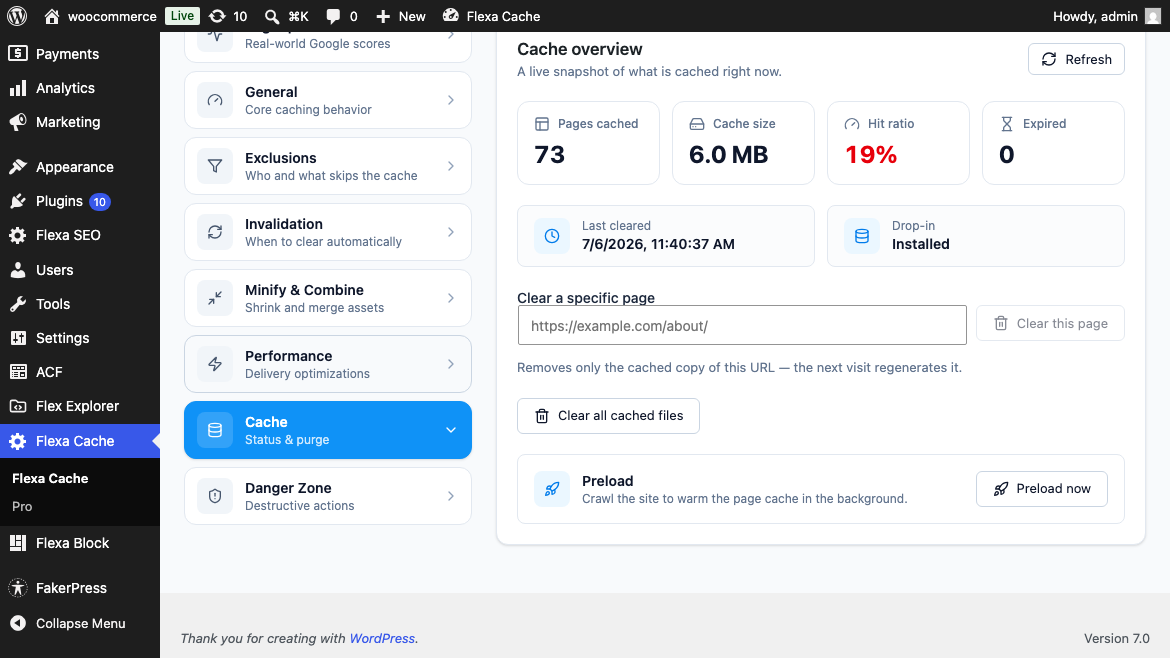Click the Users person icon
Image resolution: width=1170 pixels, height=658 pixels.
click(18, 270)
